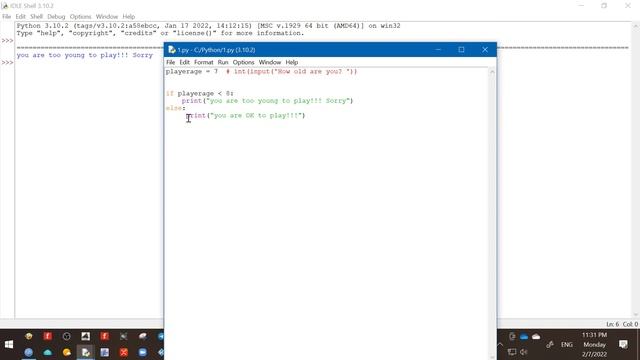Open the Format menu in the 1.py editor
640x360 pixels.
[204, 62]
